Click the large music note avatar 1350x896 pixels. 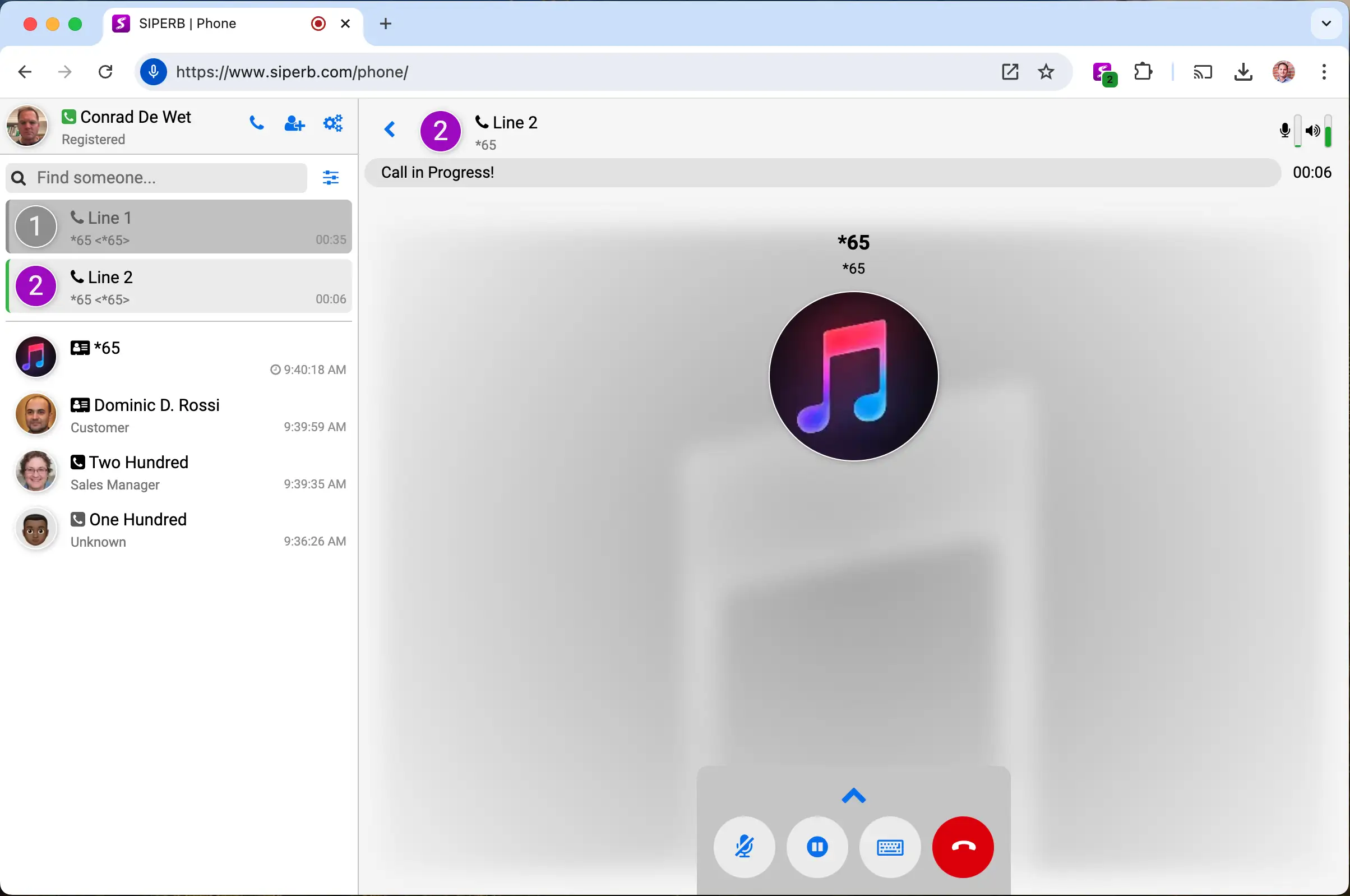pos(853,376)
